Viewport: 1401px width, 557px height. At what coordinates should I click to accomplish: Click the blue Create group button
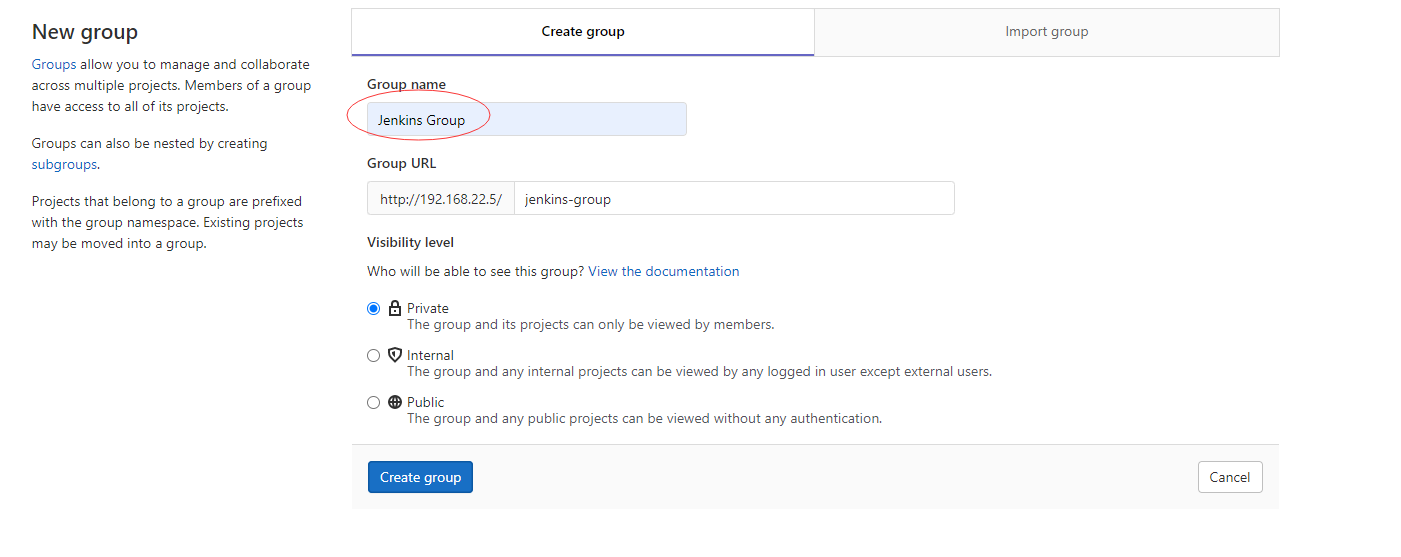point(420,477)
